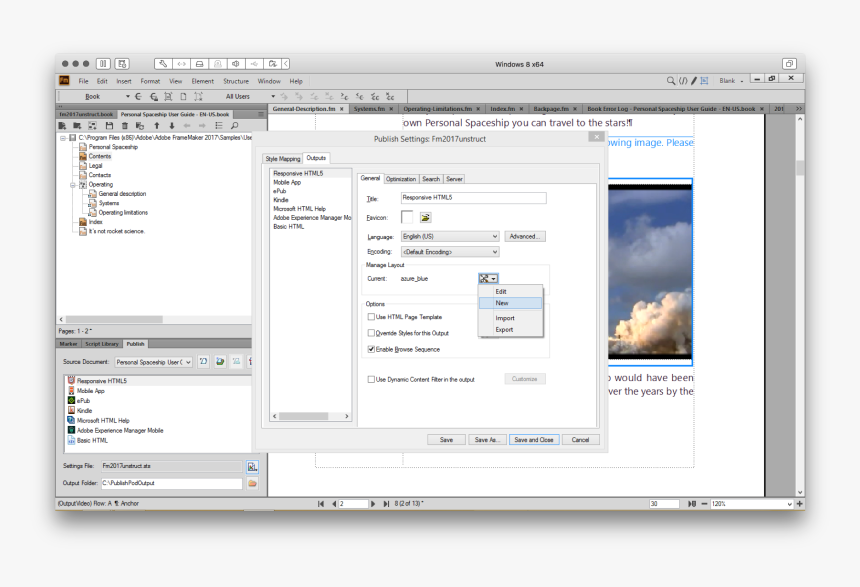Image resolution: width=860 pixels, height=587 pixels.
Task: Click the document vertical scrollbar thumb
Action: [x=800, y=167]
